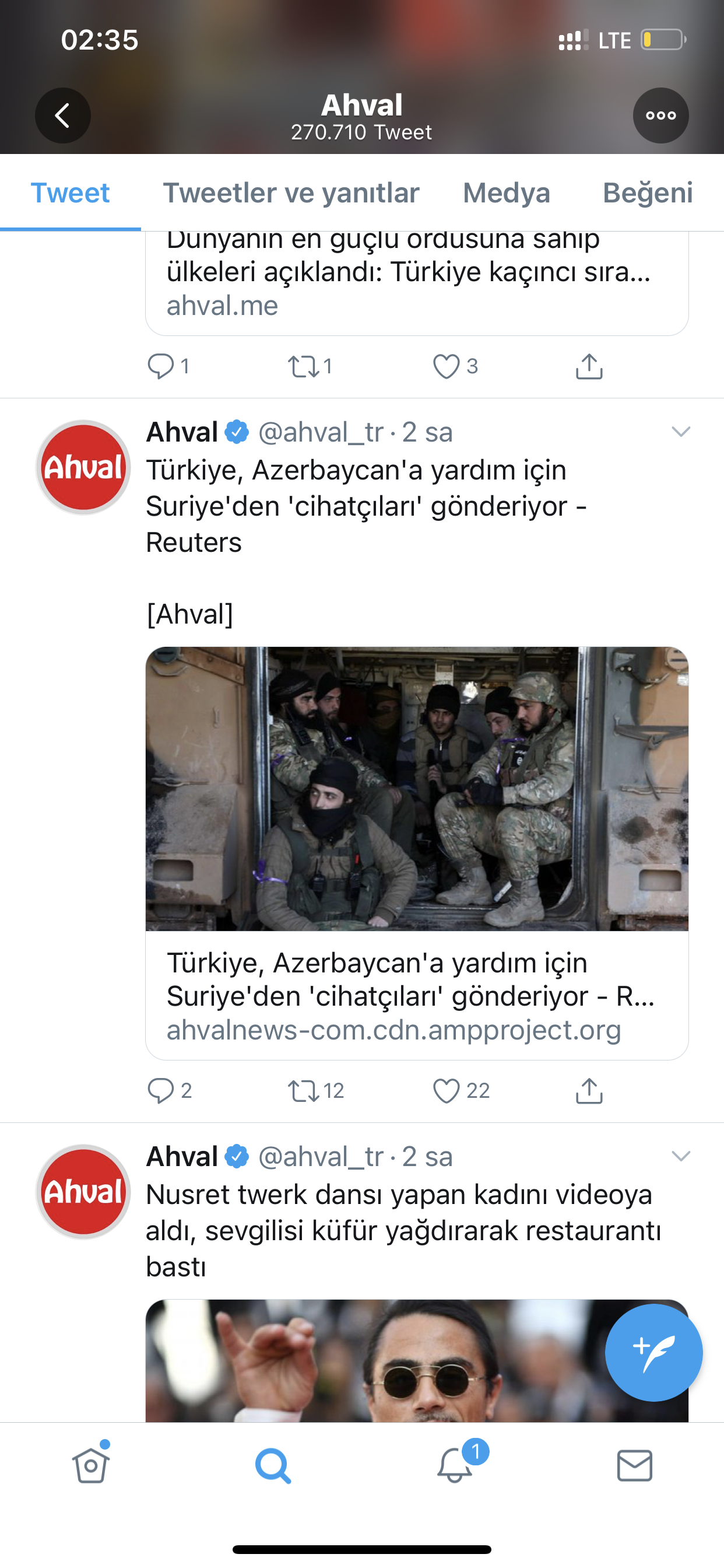Open Ahval avatar on Azerbaycan tweet
This screenshot has width=724, height=1568.
[83, 467]
